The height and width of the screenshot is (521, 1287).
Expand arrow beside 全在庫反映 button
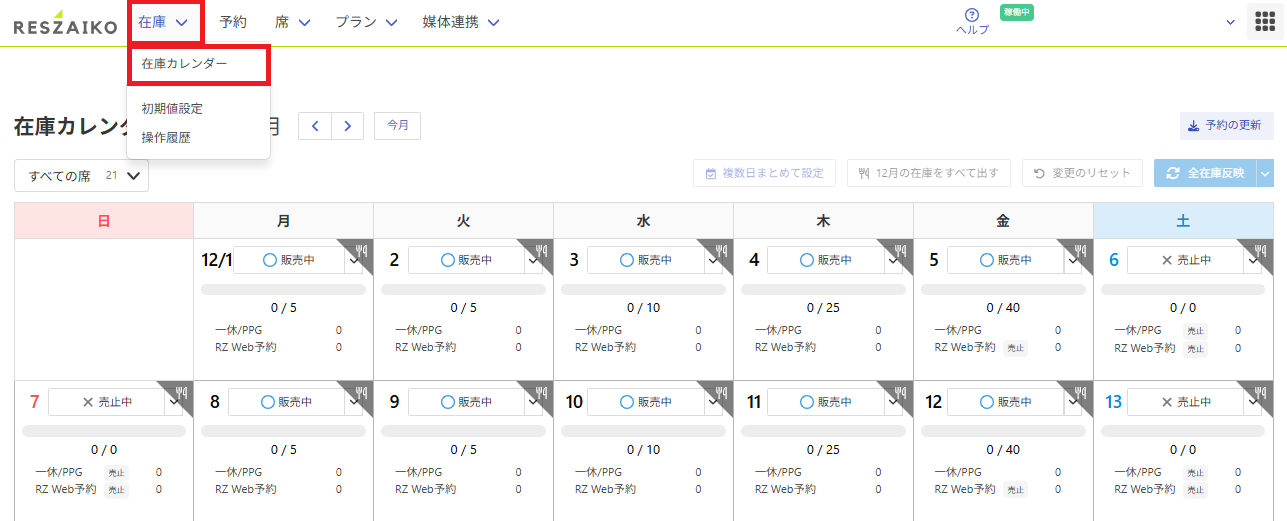pyautogui.click(x=1265, y=173)
